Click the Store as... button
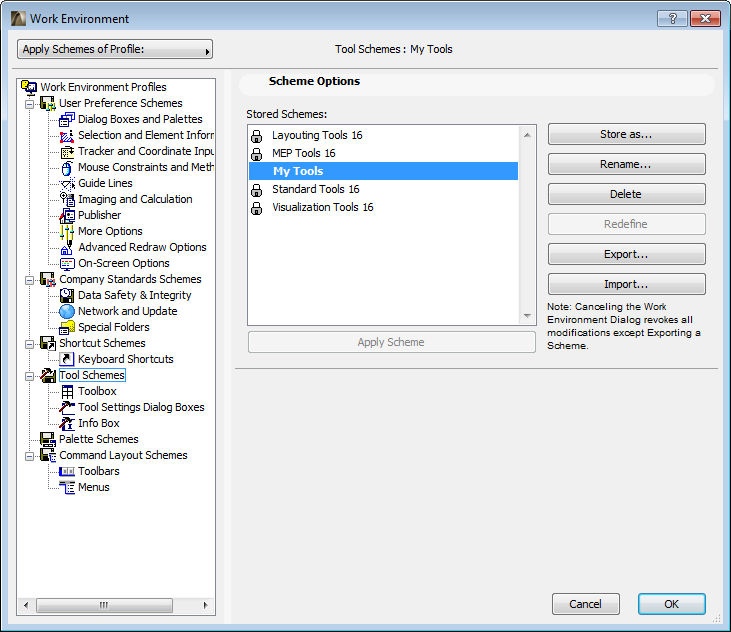This screenshot has width=731, height=632. (x=627, y=134)
